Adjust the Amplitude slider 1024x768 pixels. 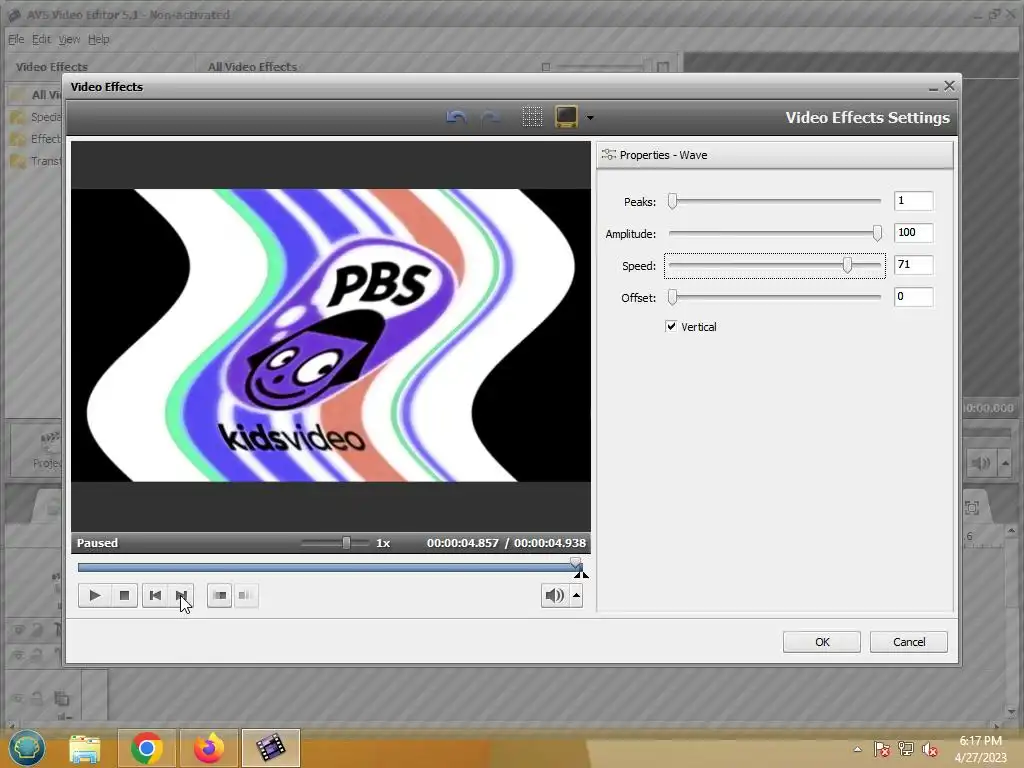[775, 233]
